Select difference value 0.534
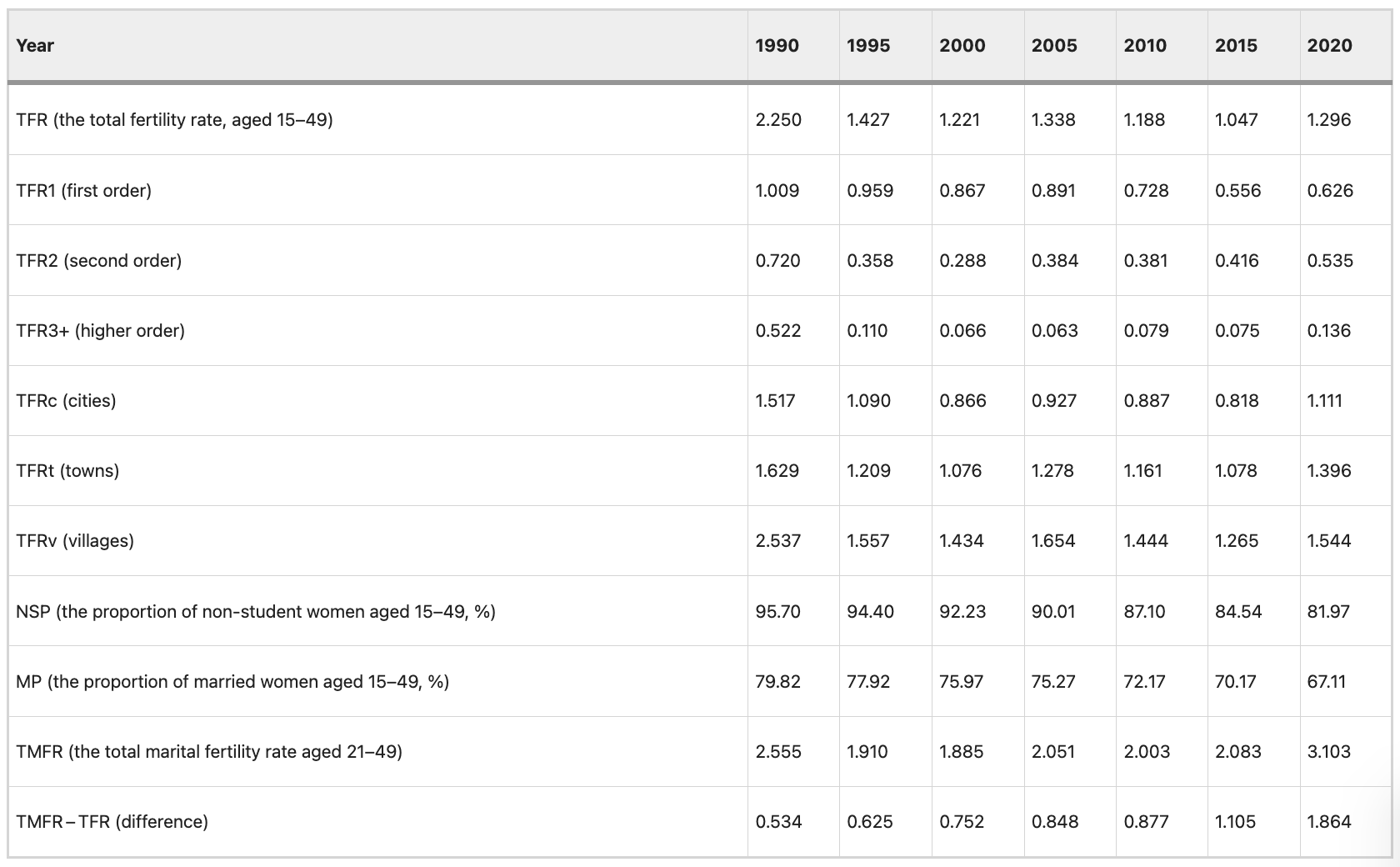 point(778,822)
